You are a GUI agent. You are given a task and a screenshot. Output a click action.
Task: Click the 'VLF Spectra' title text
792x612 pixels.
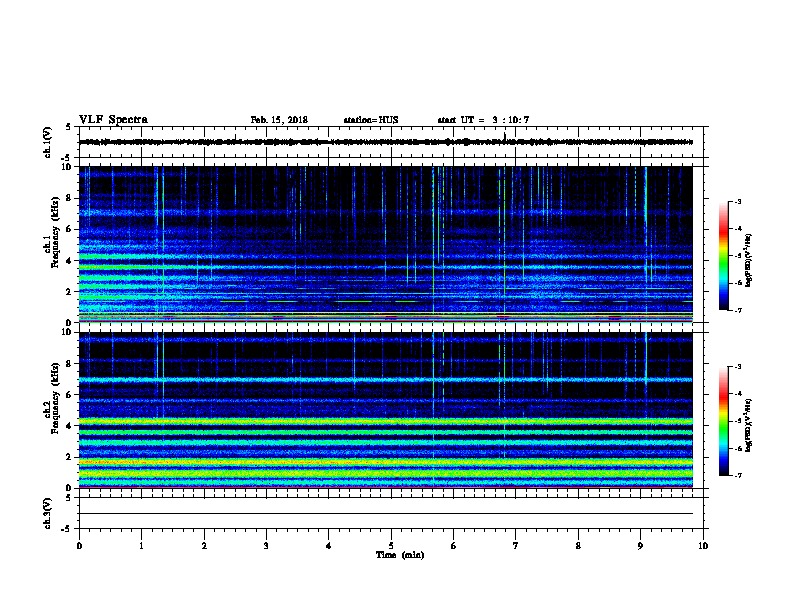113,120
